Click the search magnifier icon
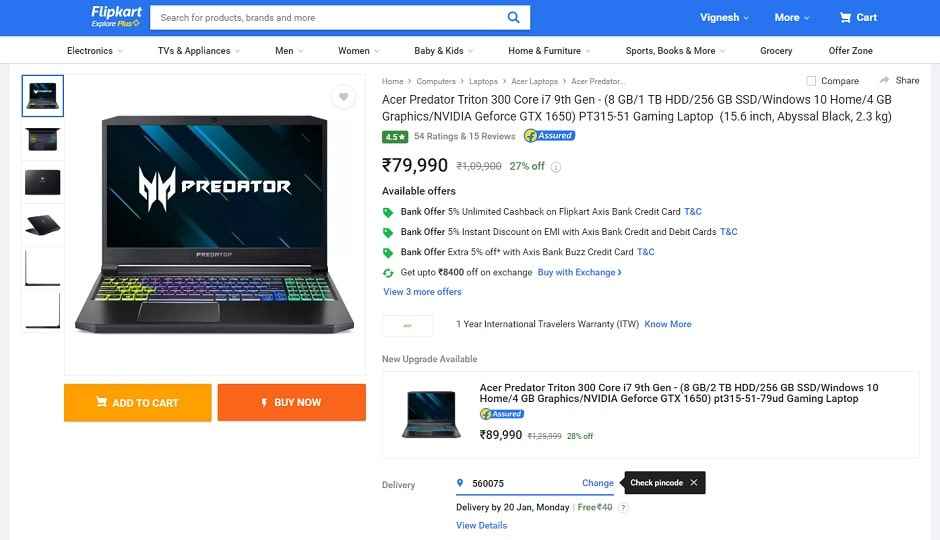Screen dimensions: 940x540 click(x=513, y=17)
